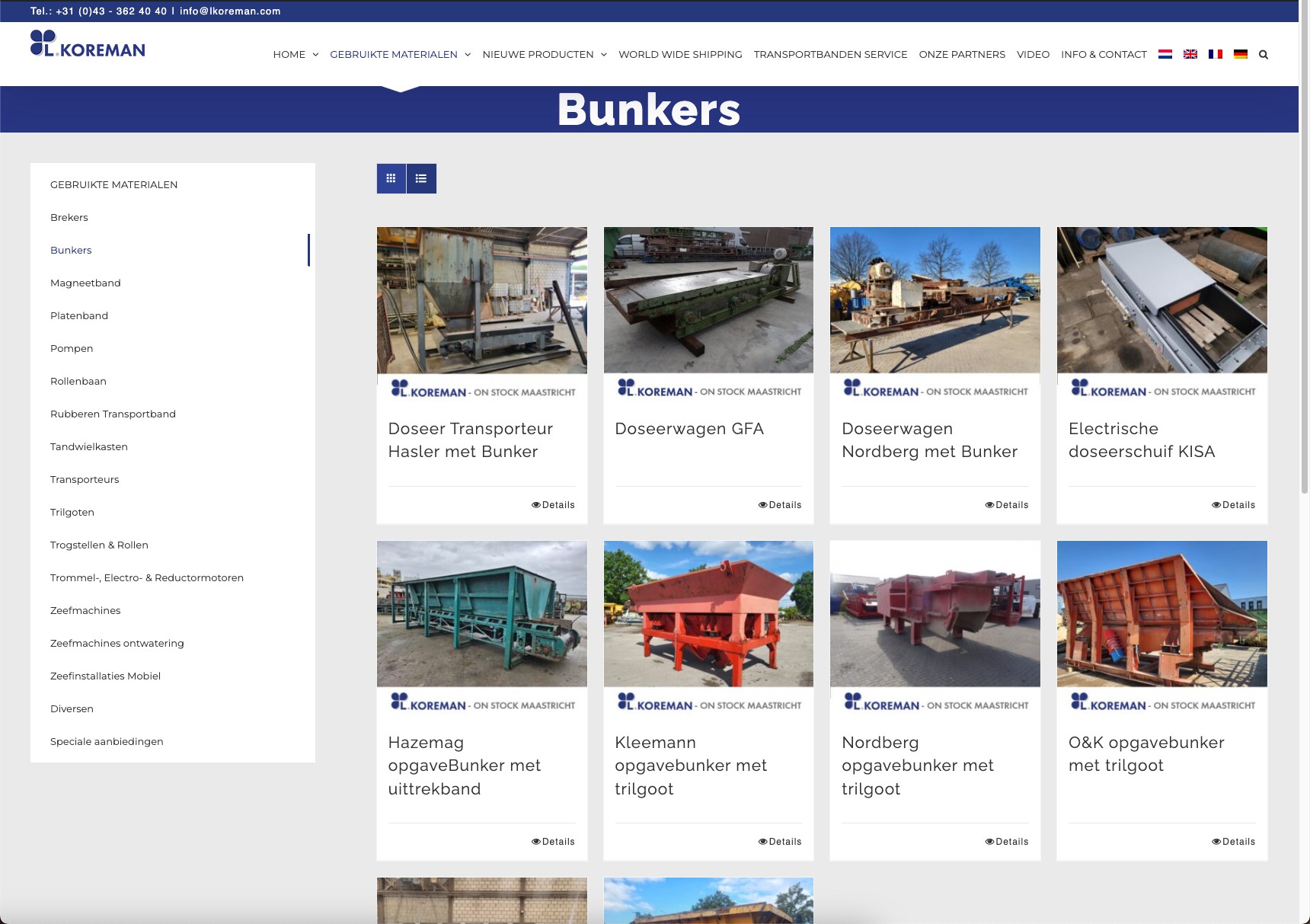Select Trogstellen & Rollen category
This screenshot has height=924, width=1310.
pyautogui.click(x=99, y=545)
